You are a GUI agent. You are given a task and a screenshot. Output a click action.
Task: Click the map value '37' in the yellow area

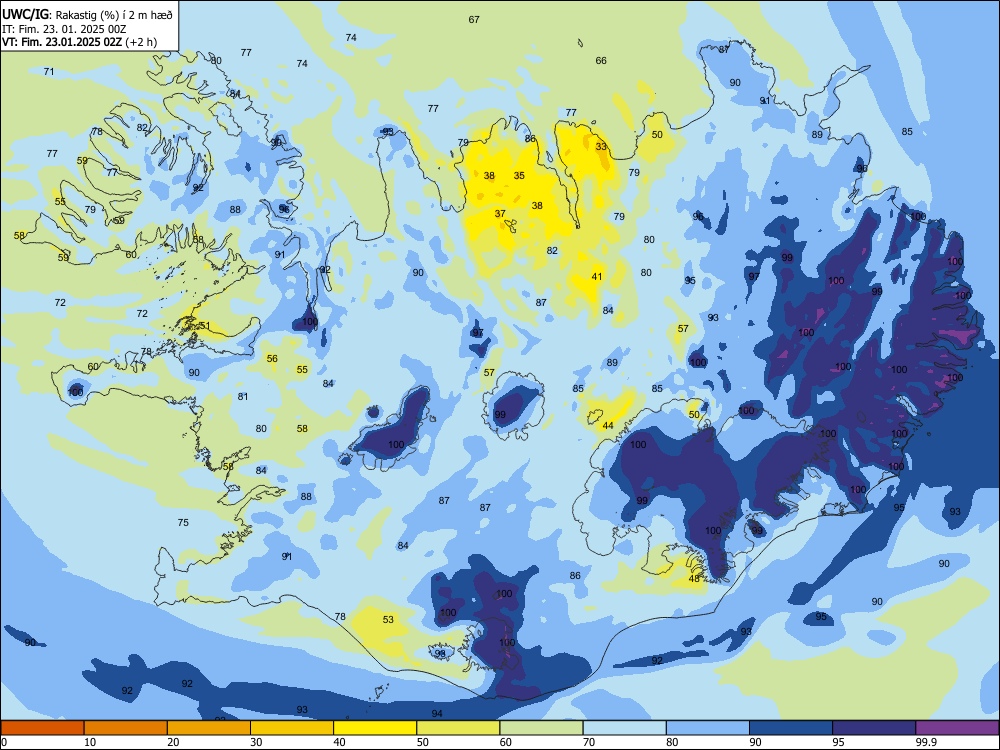[x=500, y=214]
